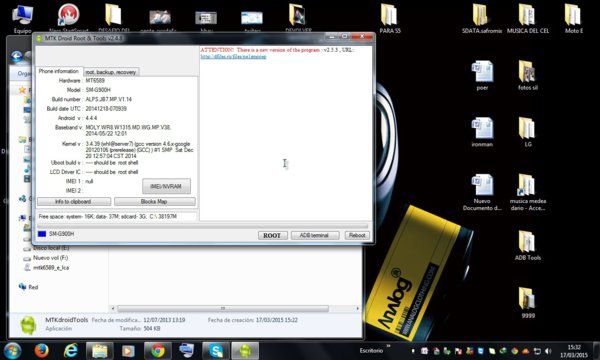Select mtk6589_e_lca in Explorer tree

51,267
